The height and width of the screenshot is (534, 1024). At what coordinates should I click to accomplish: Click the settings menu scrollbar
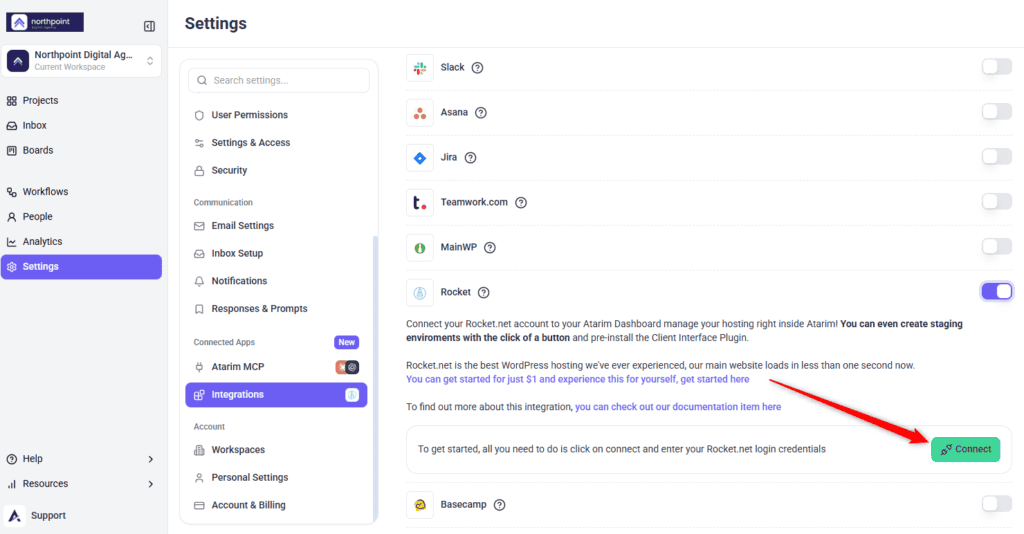375,379
